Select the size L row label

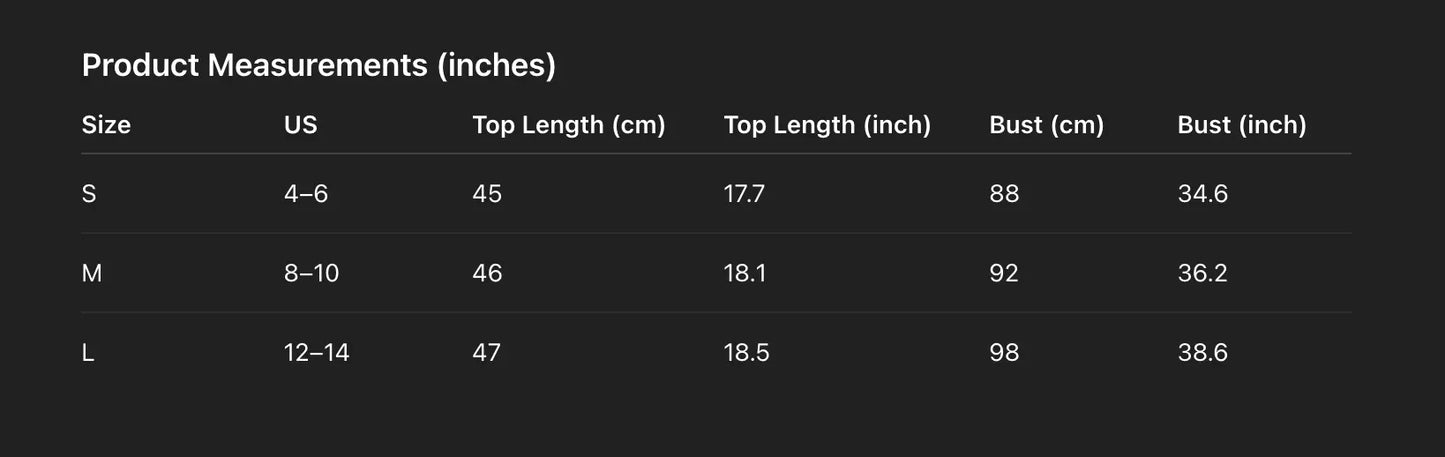[88, 353]
